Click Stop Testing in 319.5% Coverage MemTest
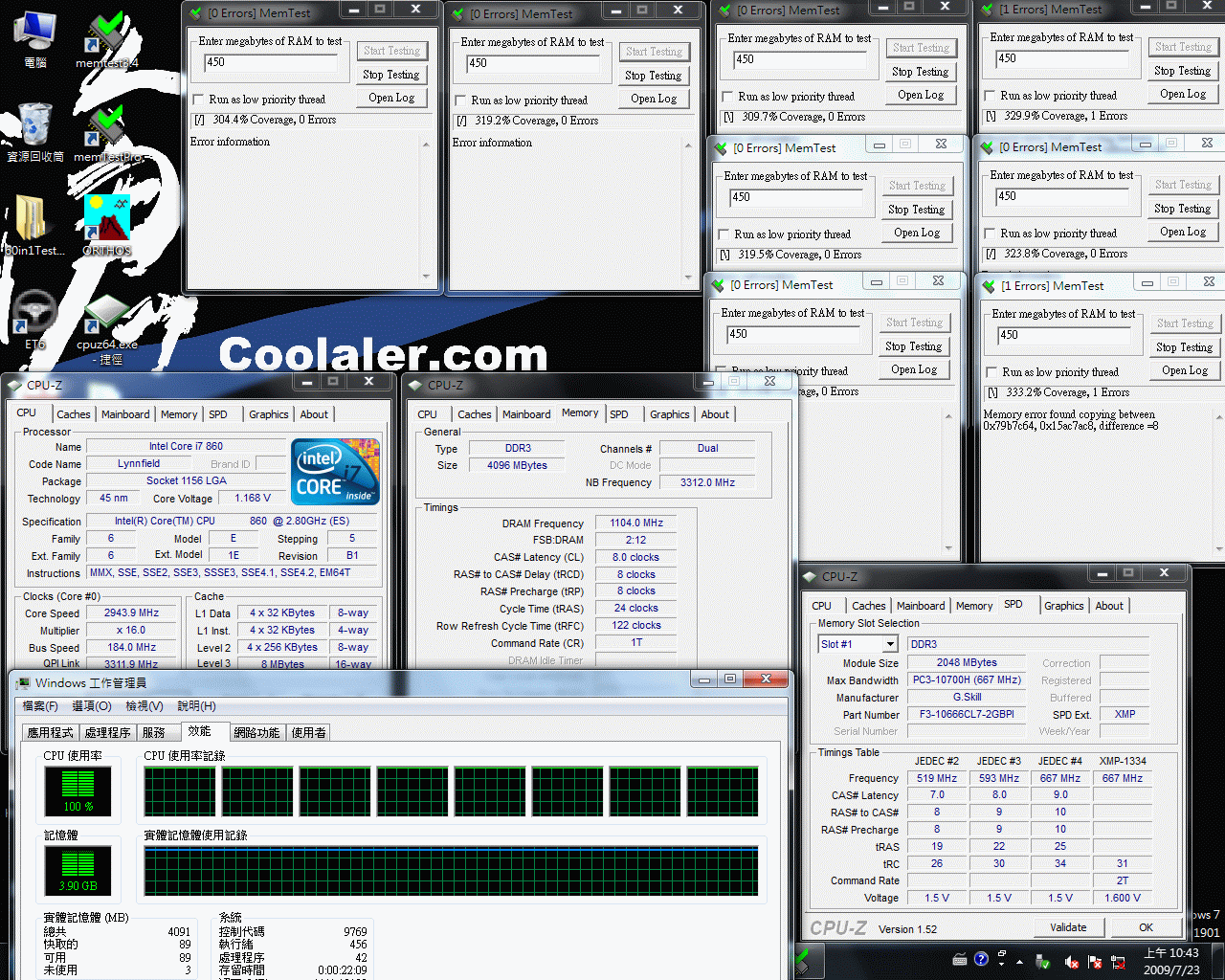The height and width of the screenshot is (980, 1225). coord(917,210)
